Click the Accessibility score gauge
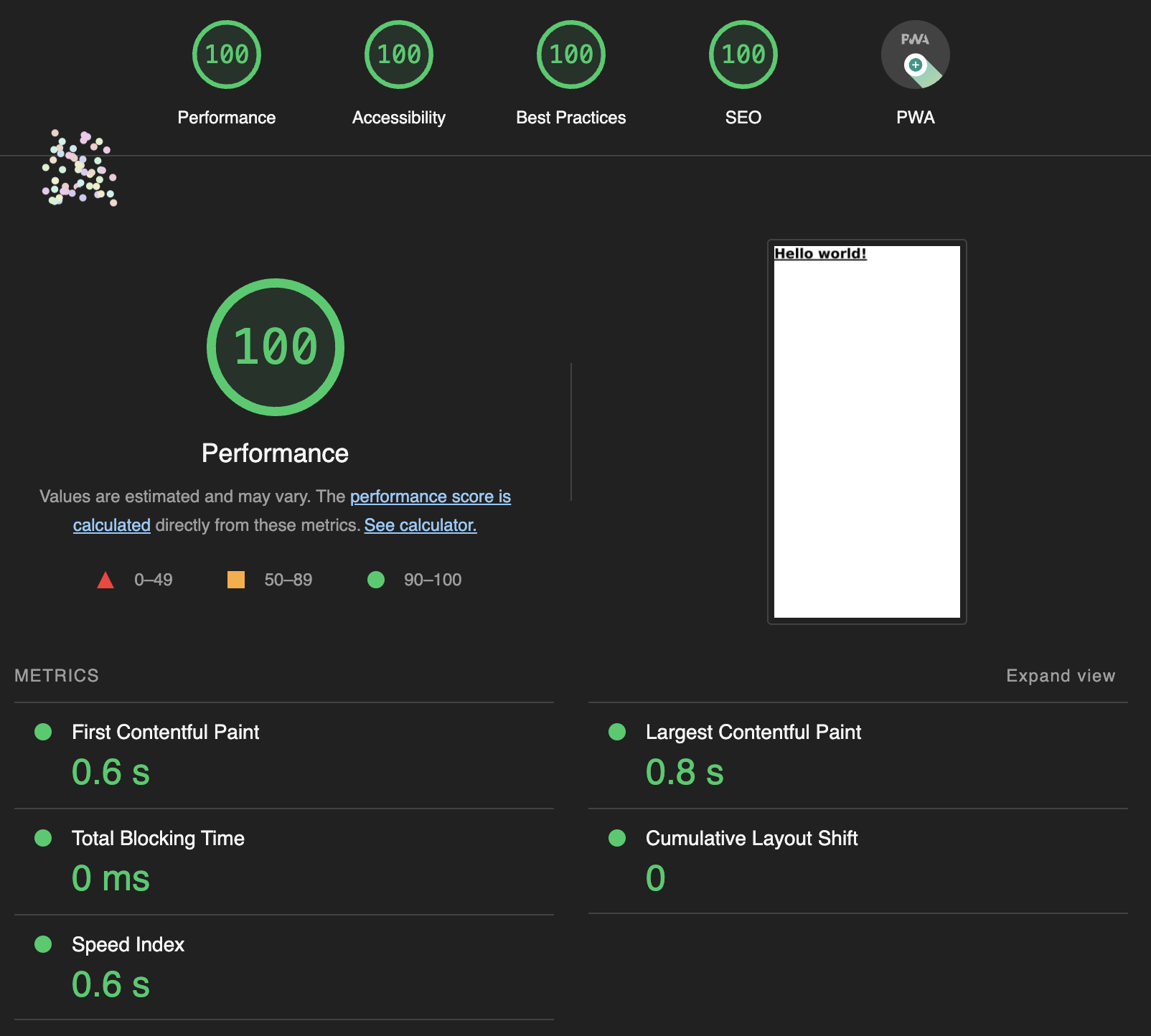1151x1036 pixels. point(398,54)
